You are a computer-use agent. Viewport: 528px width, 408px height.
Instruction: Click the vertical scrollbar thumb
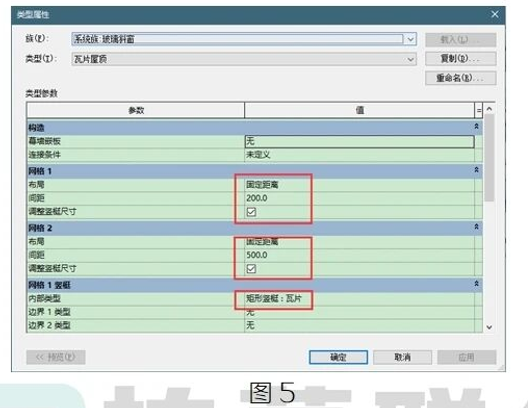click(x=489, y=158)
